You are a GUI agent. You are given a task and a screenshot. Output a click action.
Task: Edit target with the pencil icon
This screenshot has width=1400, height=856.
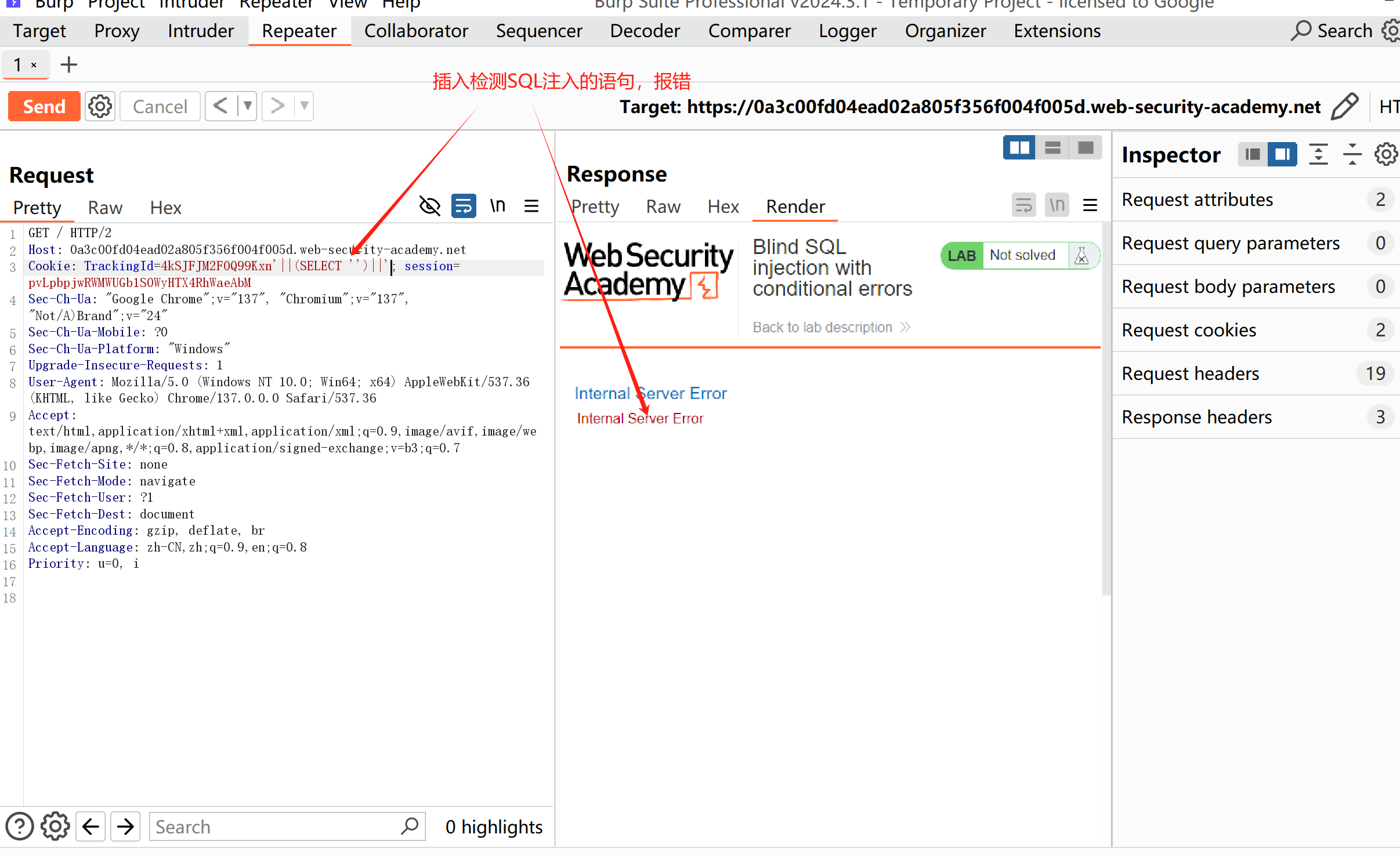tap(1344, 107)
